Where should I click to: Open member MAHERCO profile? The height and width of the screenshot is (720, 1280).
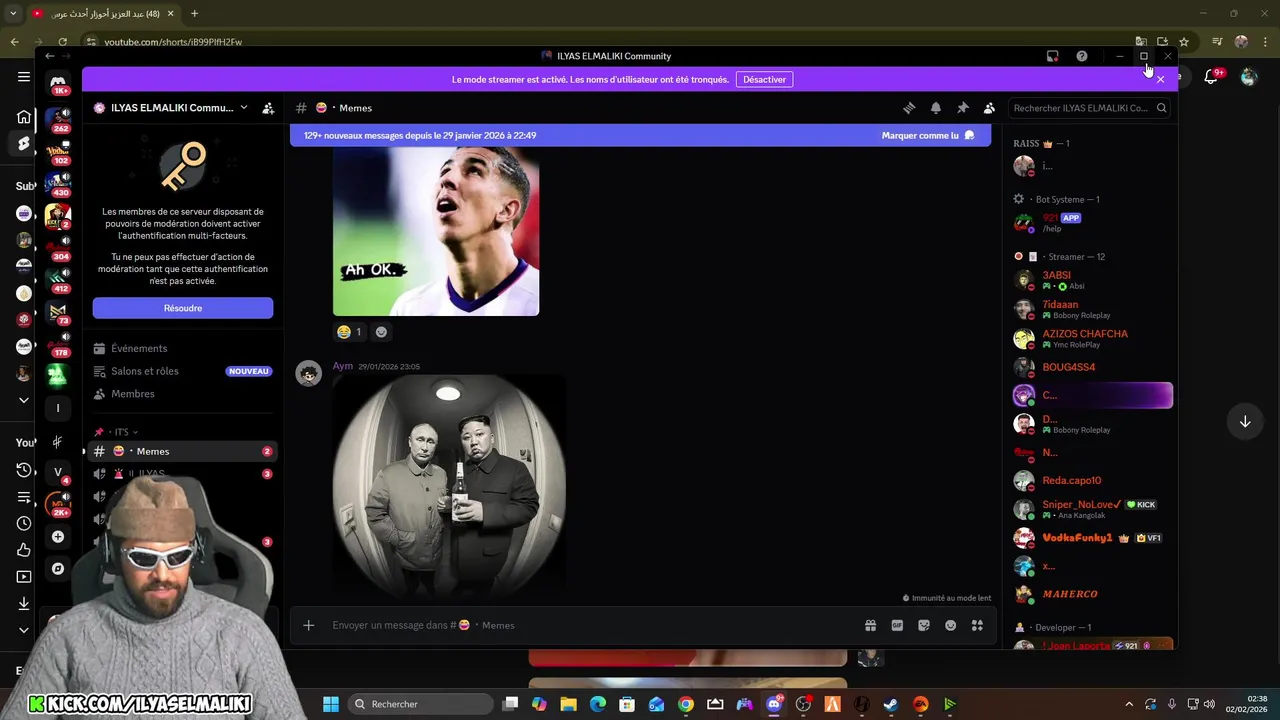pyautogui.click(x=1090, y=594)
